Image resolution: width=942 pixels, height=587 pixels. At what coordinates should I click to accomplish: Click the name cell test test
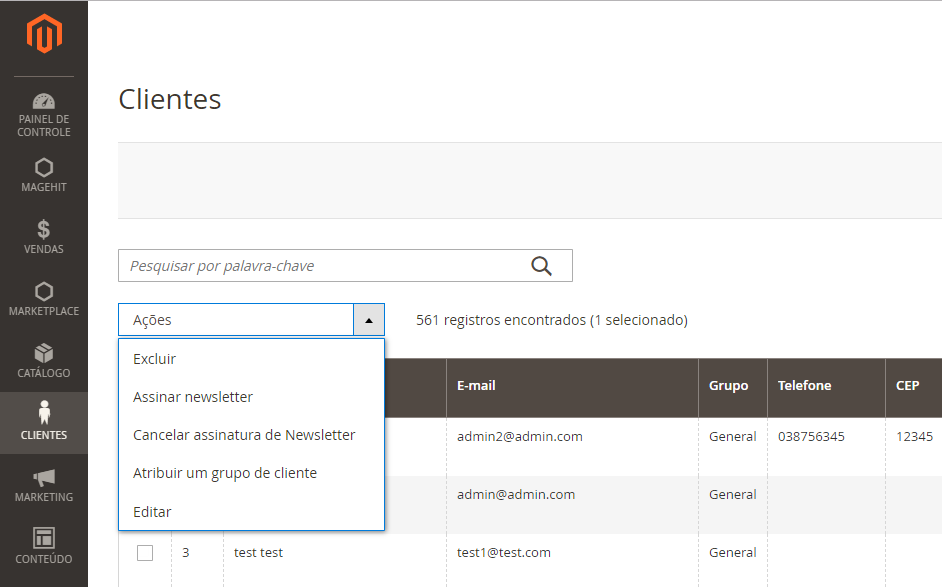pos(258,553)
